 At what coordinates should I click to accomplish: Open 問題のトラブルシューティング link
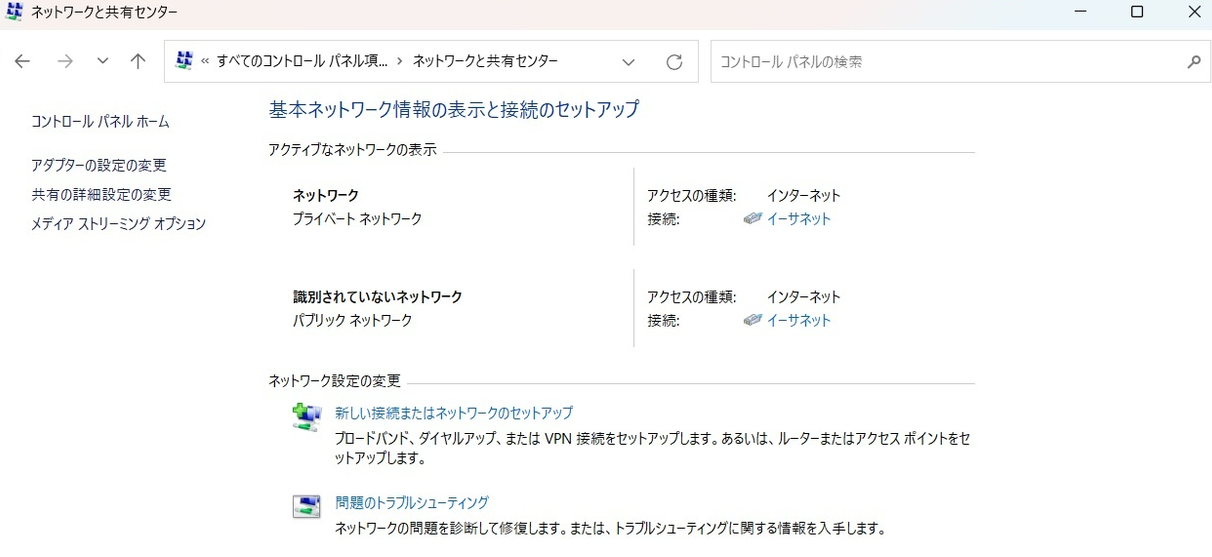tap(412, 503)
